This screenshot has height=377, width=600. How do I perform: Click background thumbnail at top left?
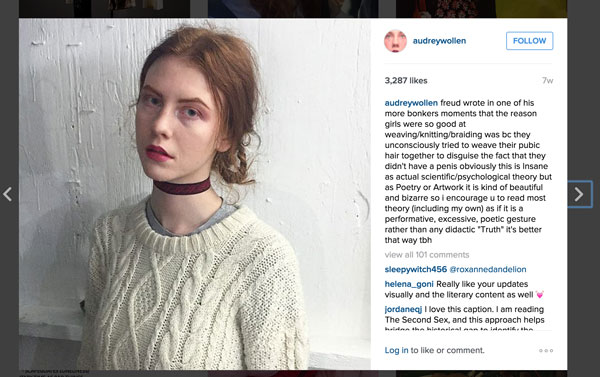click(104, 9)
